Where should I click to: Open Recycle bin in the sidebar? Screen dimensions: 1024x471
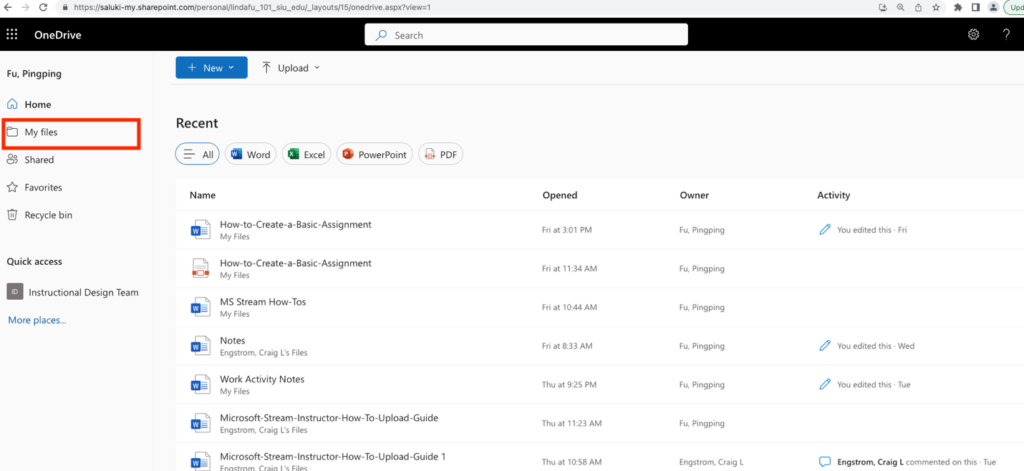tap(48, 215)
